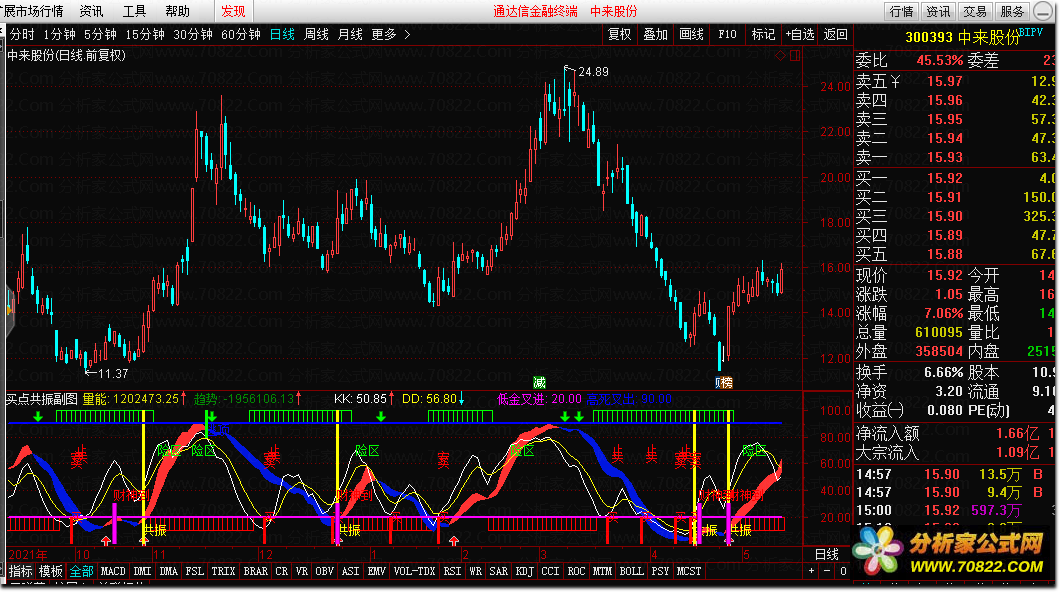Click the 模板 template button

click(51, 572)
